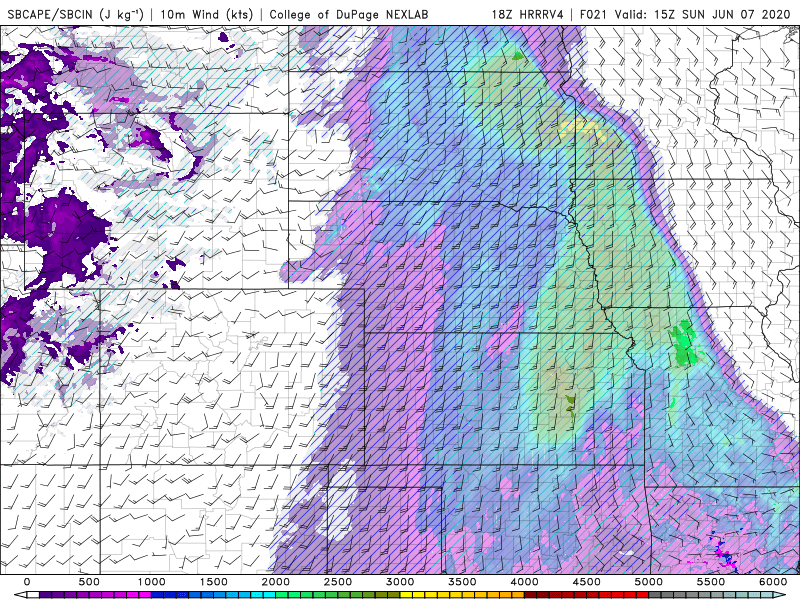This screenshot has height=600, width=800.
Task: Click the 3500 value on the color scale
Action: pyautogui.click(x=463, y=582)
